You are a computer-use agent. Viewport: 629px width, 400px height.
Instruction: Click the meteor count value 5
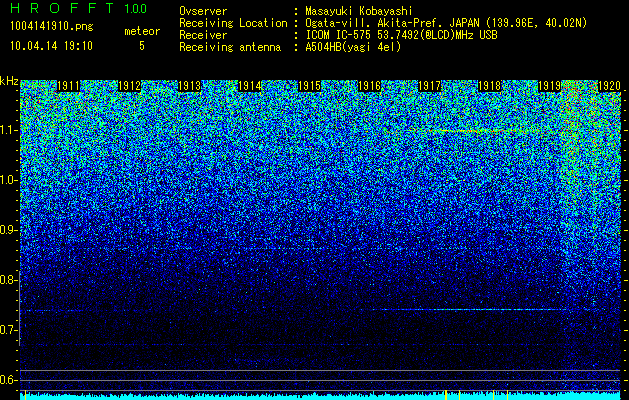coord(142,46)
